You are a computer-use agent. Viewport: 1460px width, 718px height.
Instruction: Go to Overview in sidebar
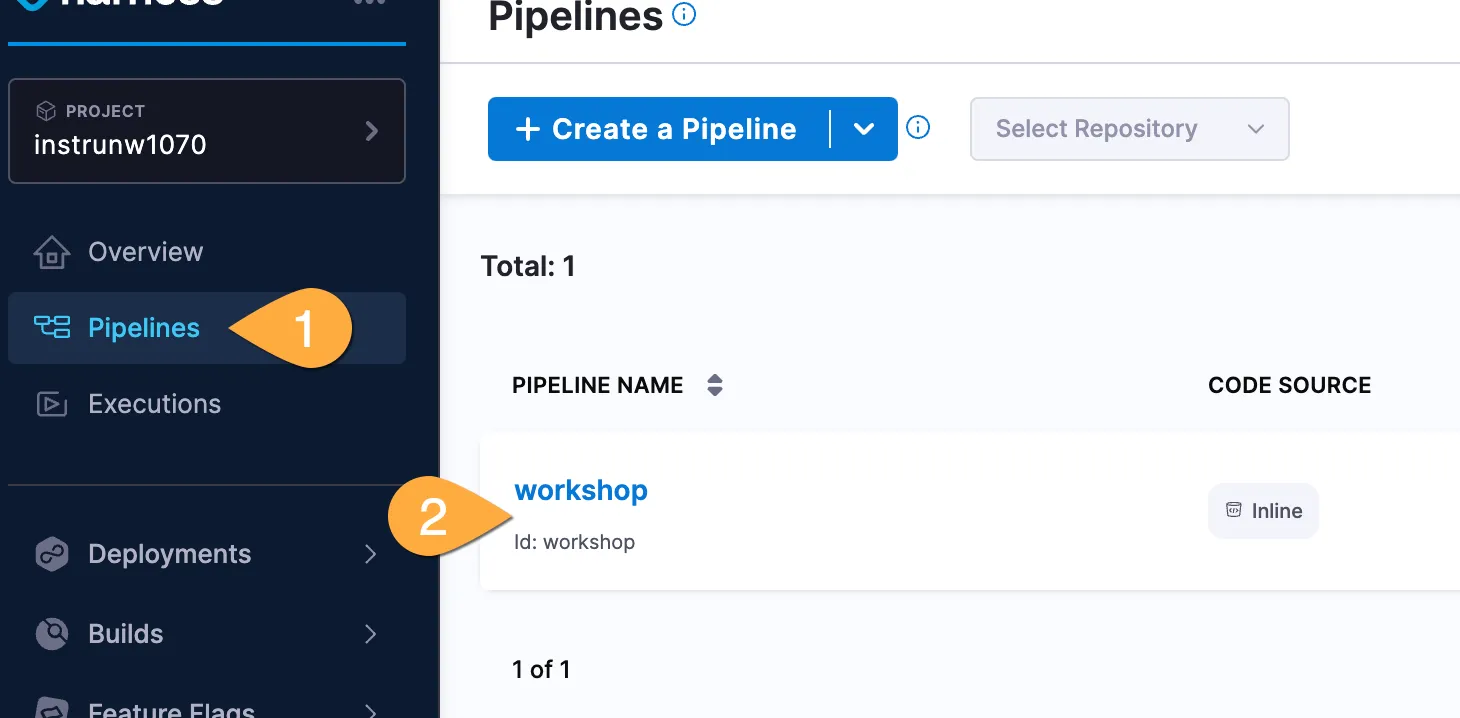click(145, 252)
